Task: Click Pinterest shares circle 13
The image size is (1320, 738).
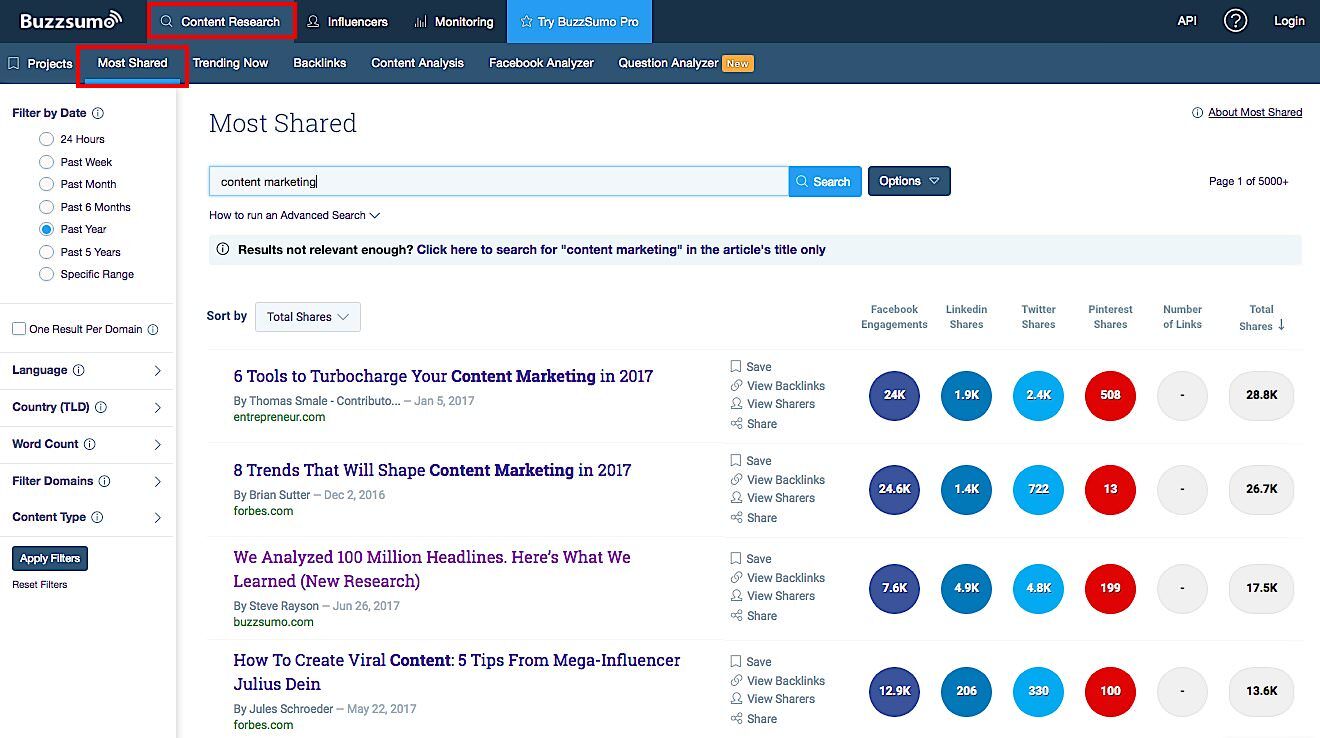Action: point(1110,489)
